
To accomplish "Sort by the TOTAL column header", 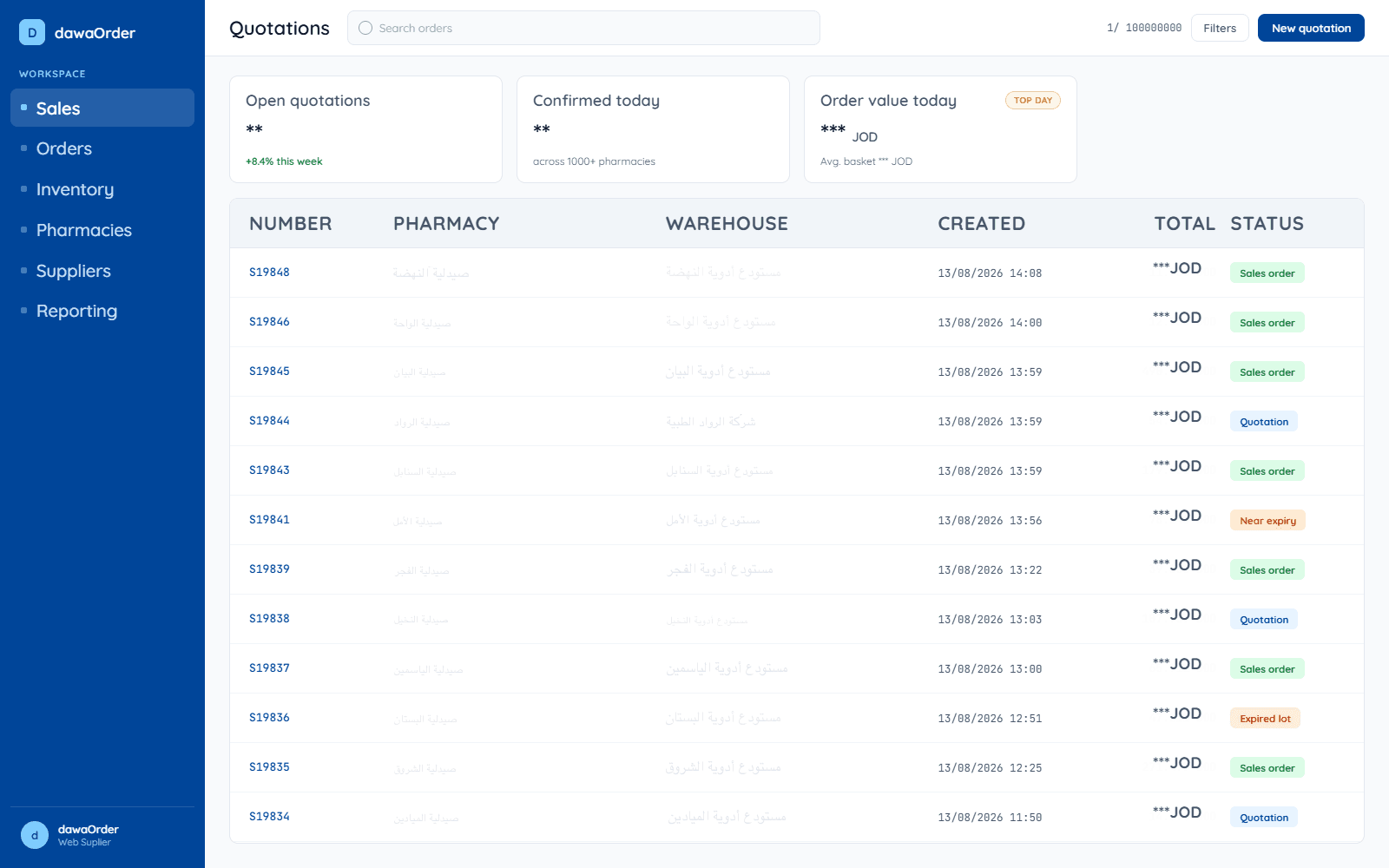I will click(1184, 224).
